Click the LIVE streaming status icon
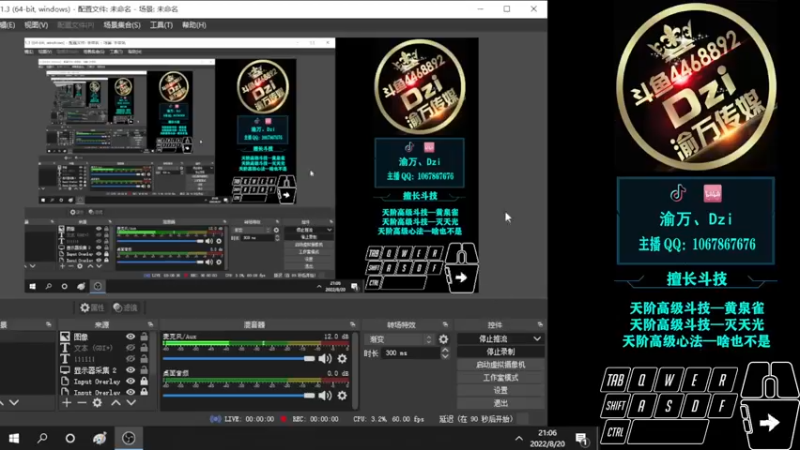 [x=215, y=419]
